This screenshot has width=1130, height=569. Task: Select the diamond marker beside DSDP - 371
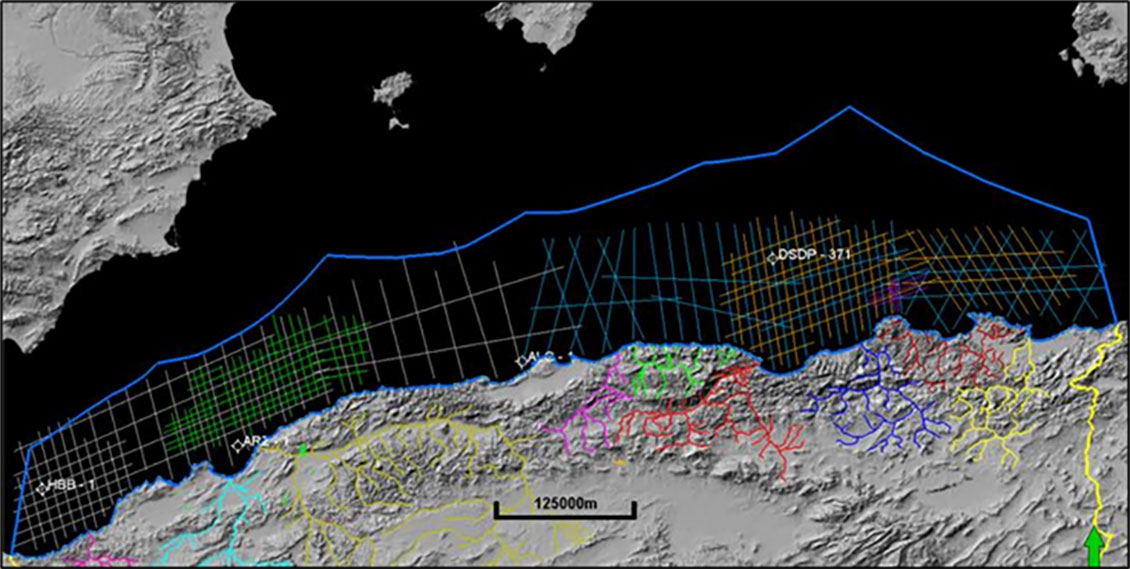[x=773, y=258]
